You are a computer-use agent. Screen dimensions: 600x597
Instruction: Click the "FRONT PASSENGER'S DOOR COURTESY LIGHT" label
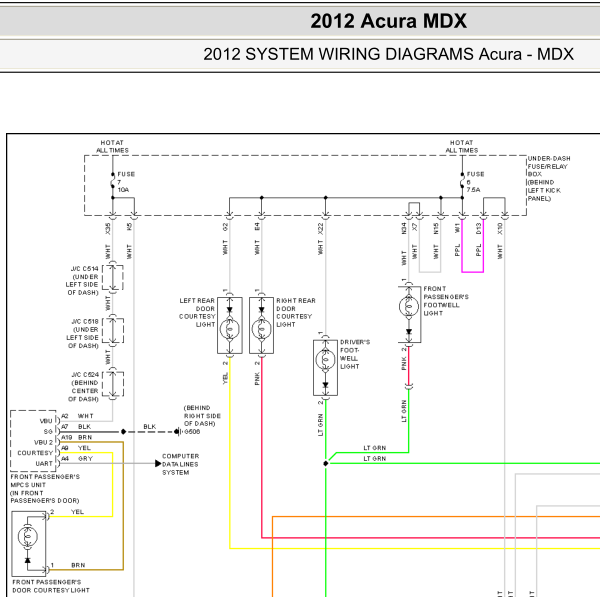pos(51,586)
